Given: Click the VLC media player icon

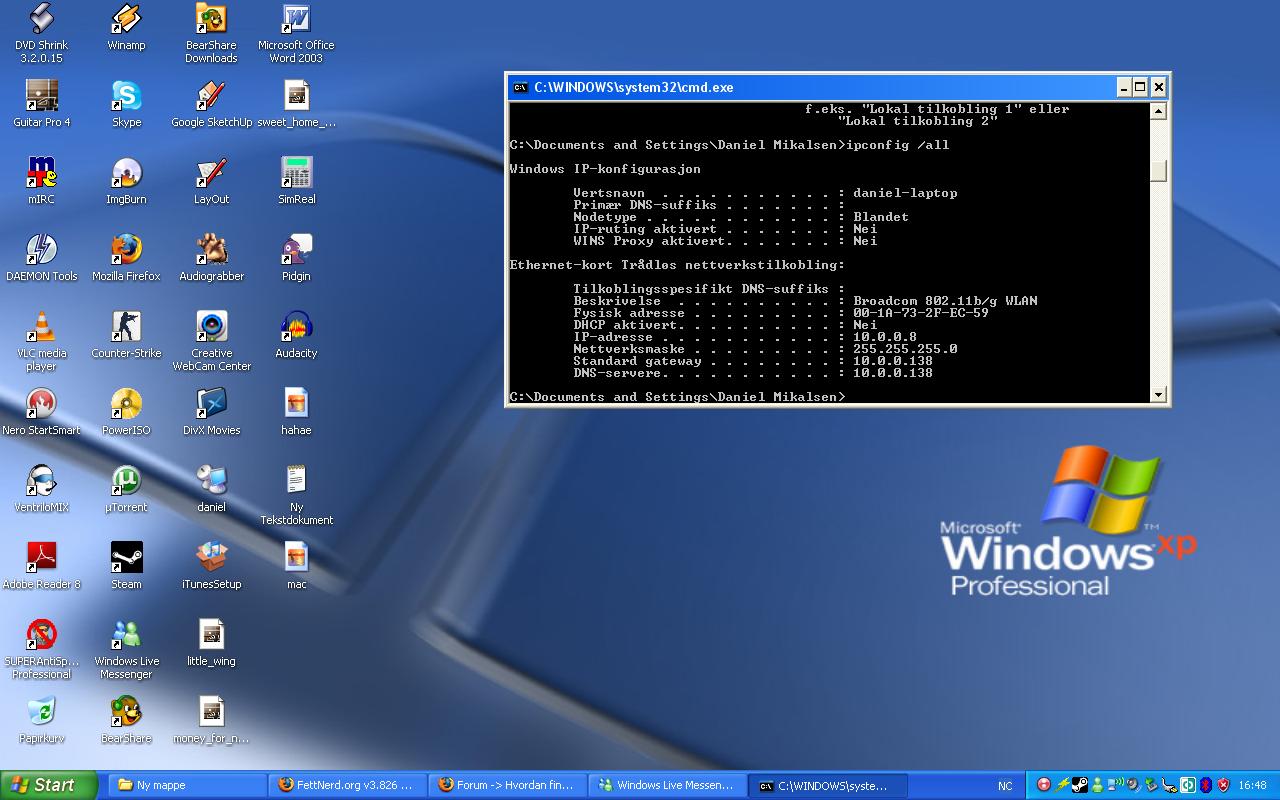Looking at the screenshot, I should click(41, 341).
